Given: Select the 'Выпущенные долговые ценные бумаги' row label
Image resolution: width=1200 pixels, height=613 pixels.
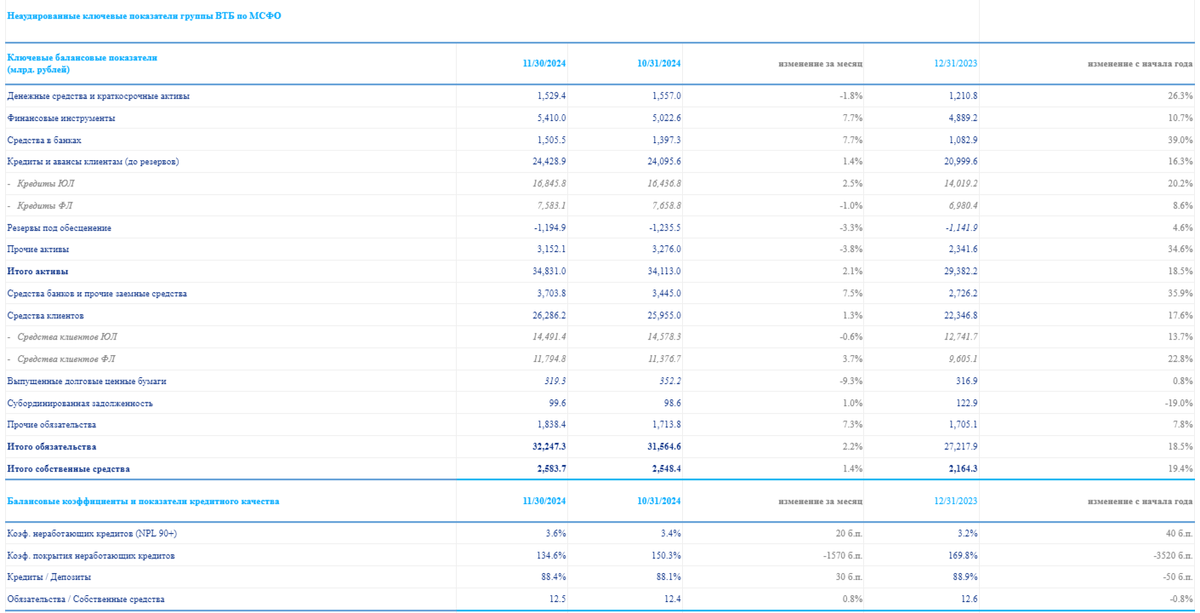Looking at the screenshot, I should click(x=86, y=381).
